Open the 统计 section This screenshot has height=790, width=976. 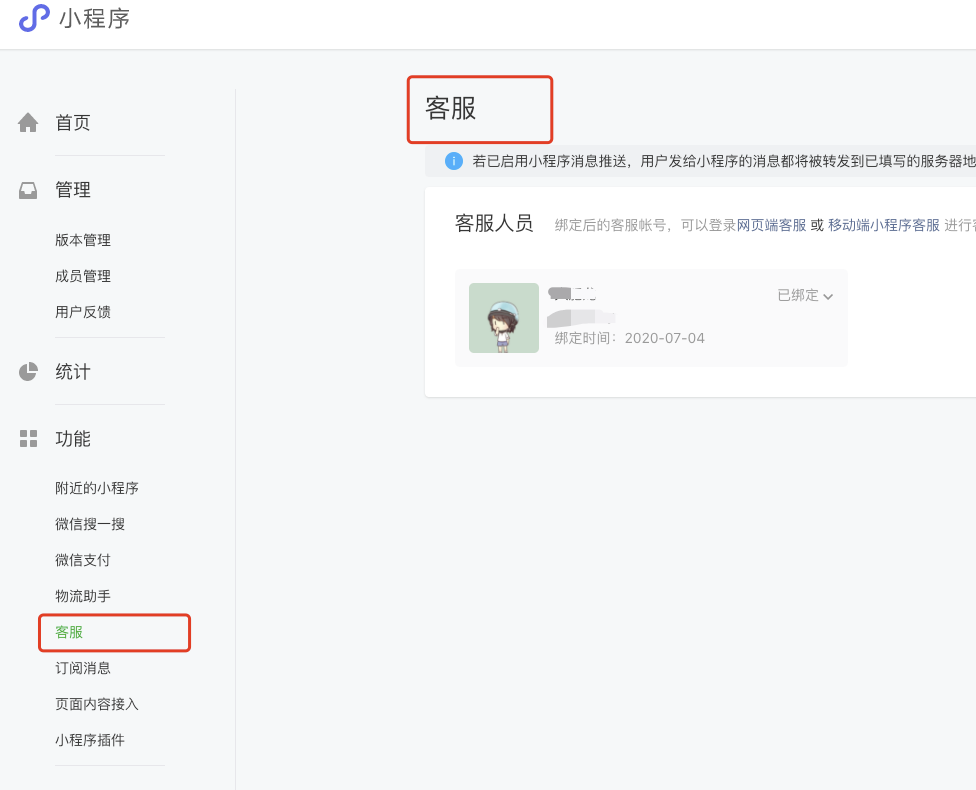[x=73, y=372]
